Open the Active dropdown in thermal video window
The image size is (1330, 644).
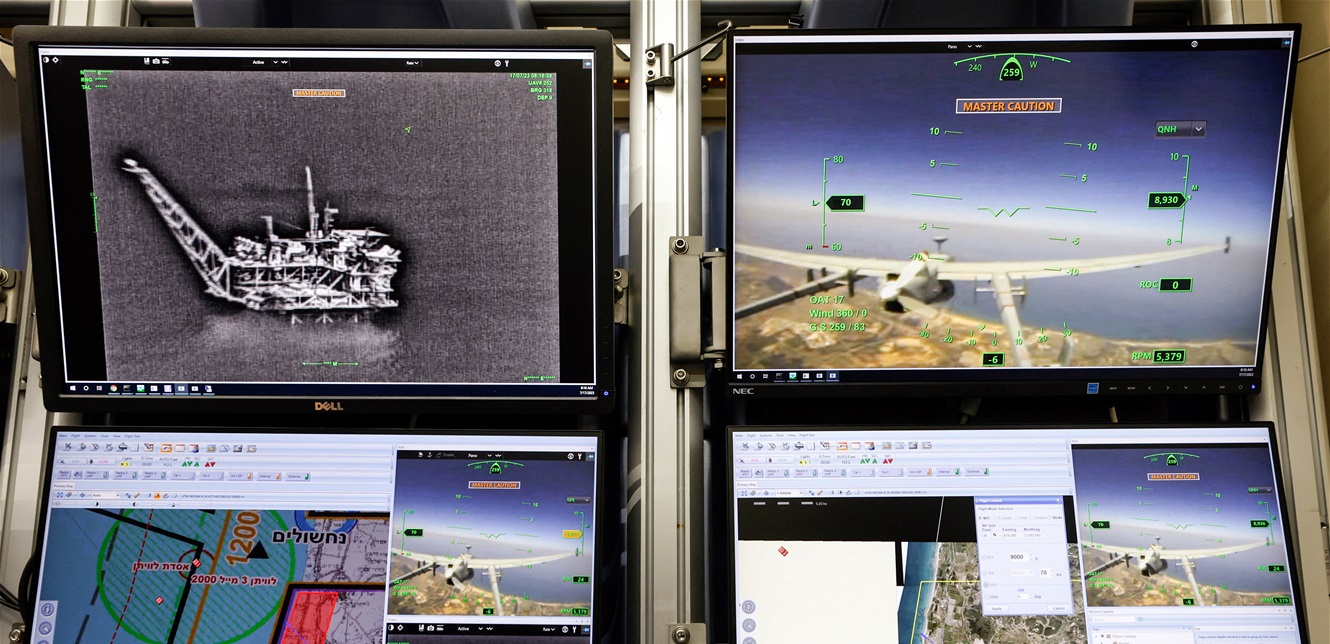[264, 62]
